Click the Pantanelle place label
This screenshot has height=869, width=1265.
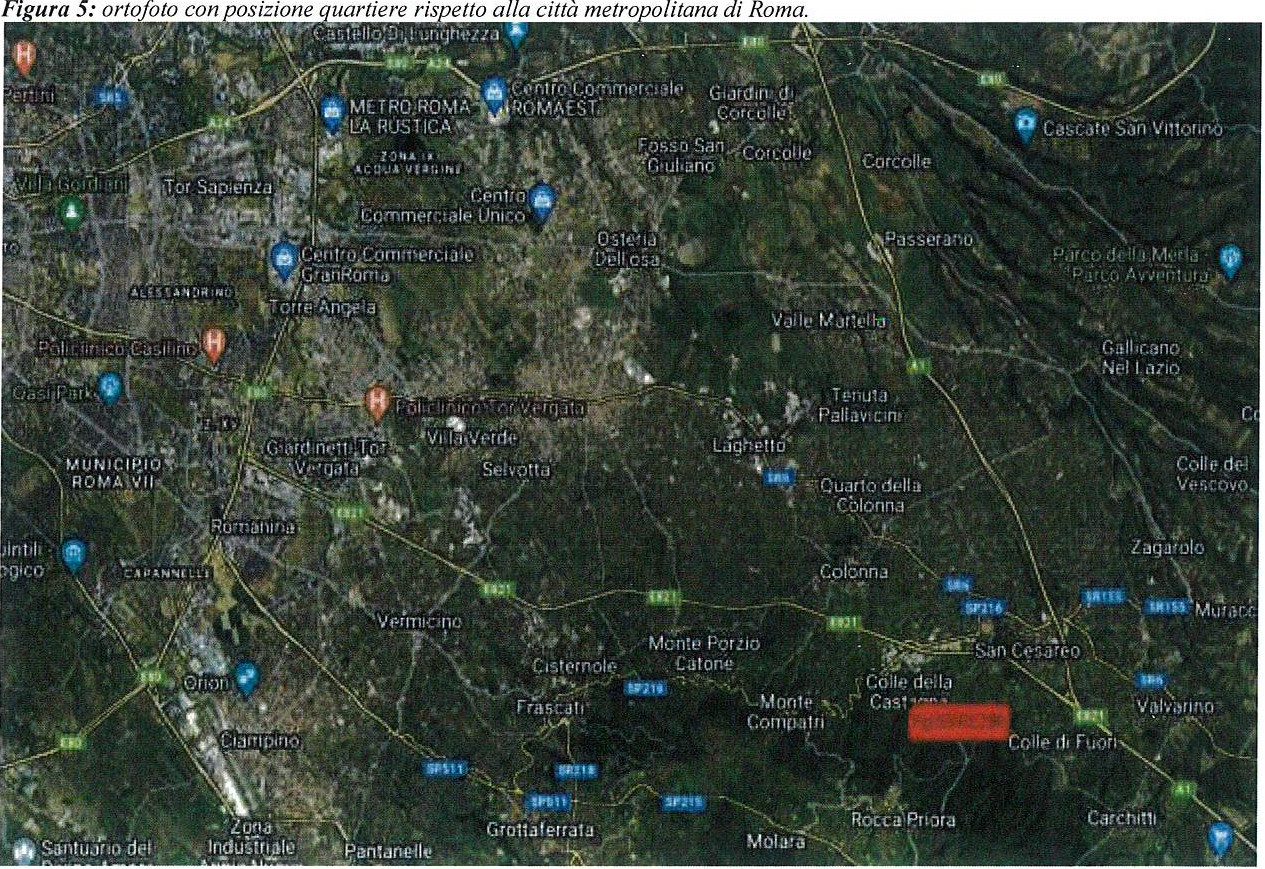tap(388, 852)
